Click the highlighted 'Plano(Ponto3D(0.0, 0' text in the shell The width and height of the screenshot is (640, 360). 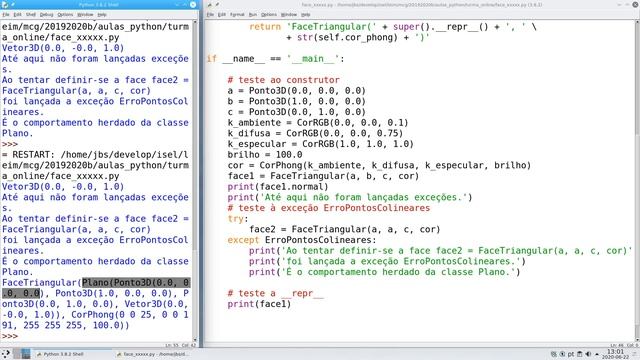coord(136,282)
